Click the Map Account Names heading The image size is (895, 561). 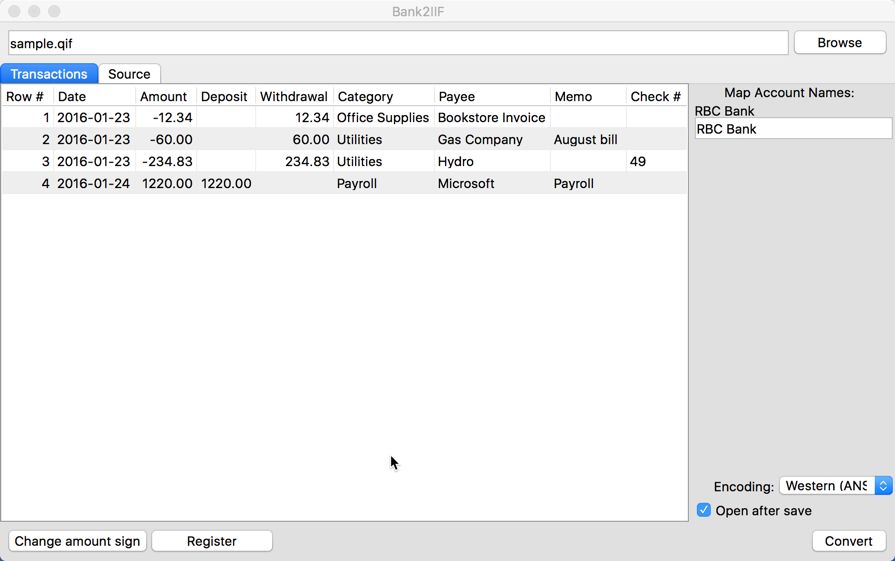[789, 92]
